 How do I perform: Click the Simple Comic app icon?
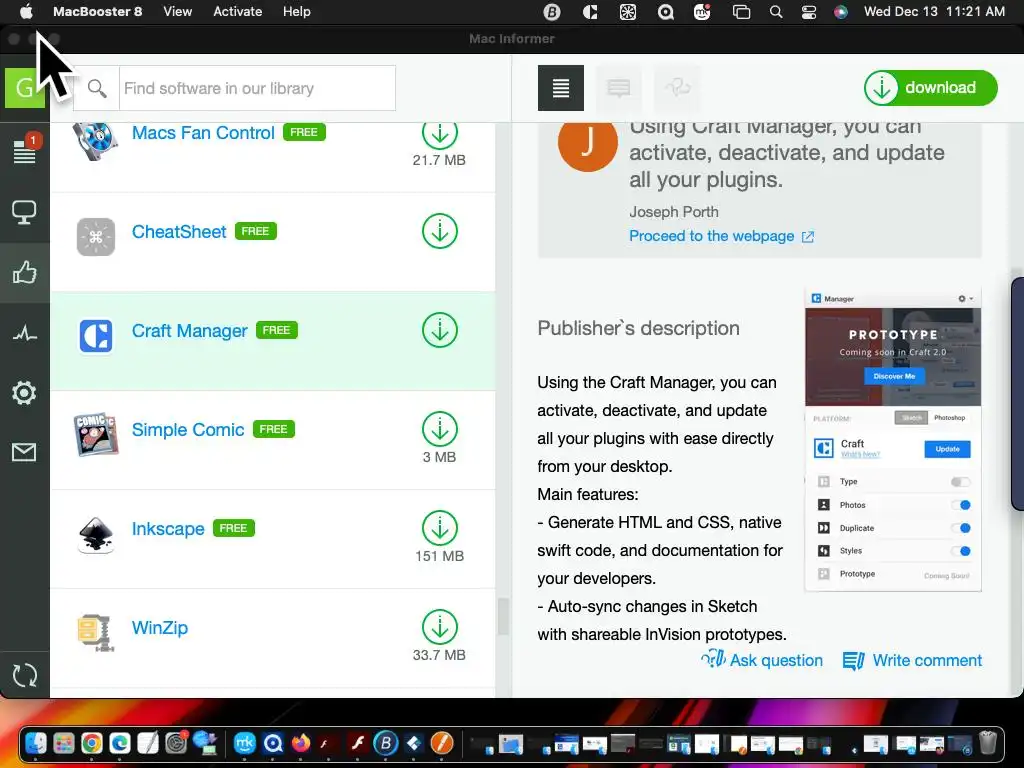click(x=95, y=434)
